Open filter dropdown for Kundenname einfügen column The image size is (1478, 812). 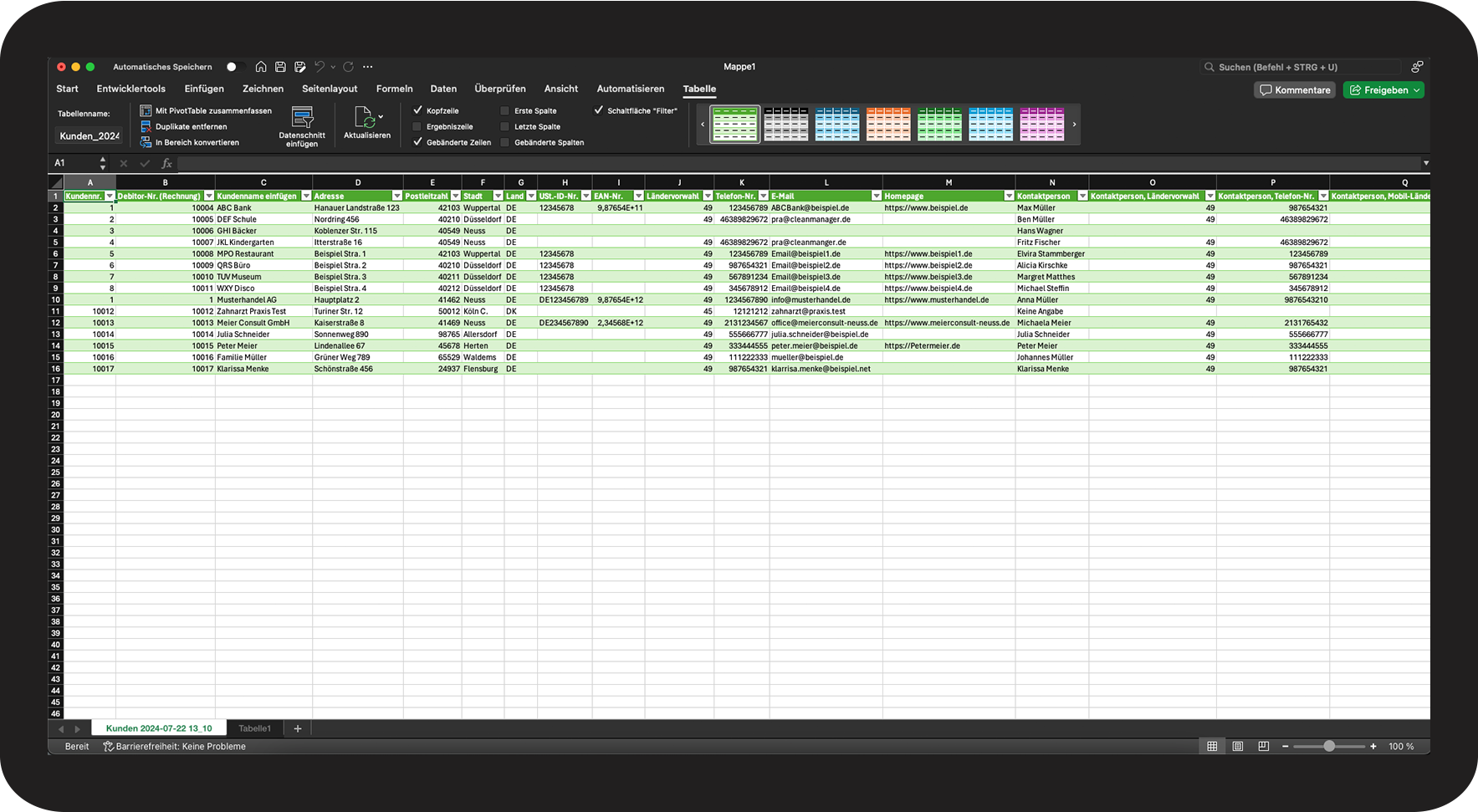[x=306, y=196]
